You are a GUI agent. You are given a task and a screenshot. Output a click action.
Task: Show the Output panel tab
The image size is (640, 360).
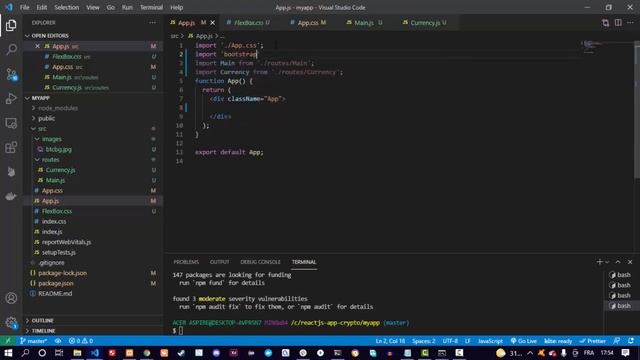[219, 262]
